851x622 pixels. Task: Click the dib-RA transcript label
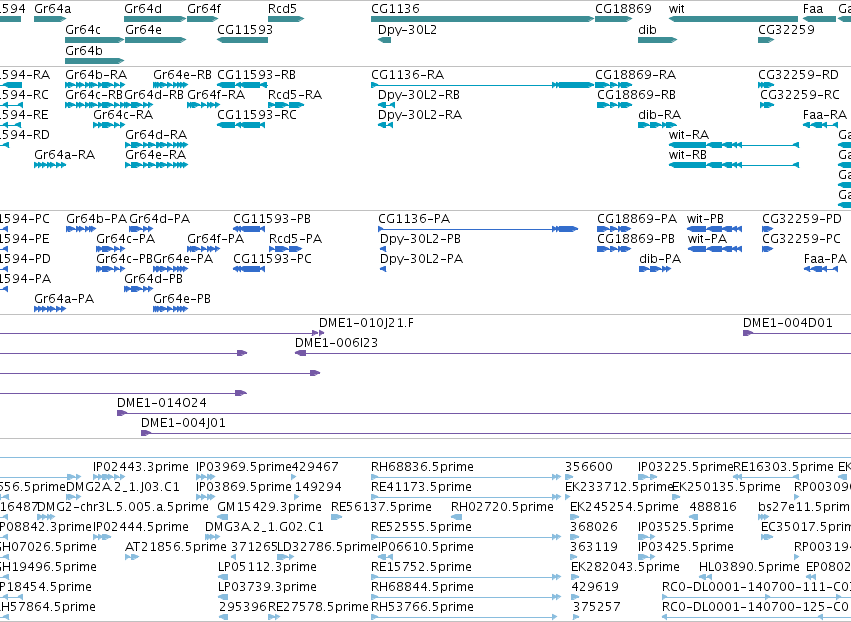(x=659, y=115)
